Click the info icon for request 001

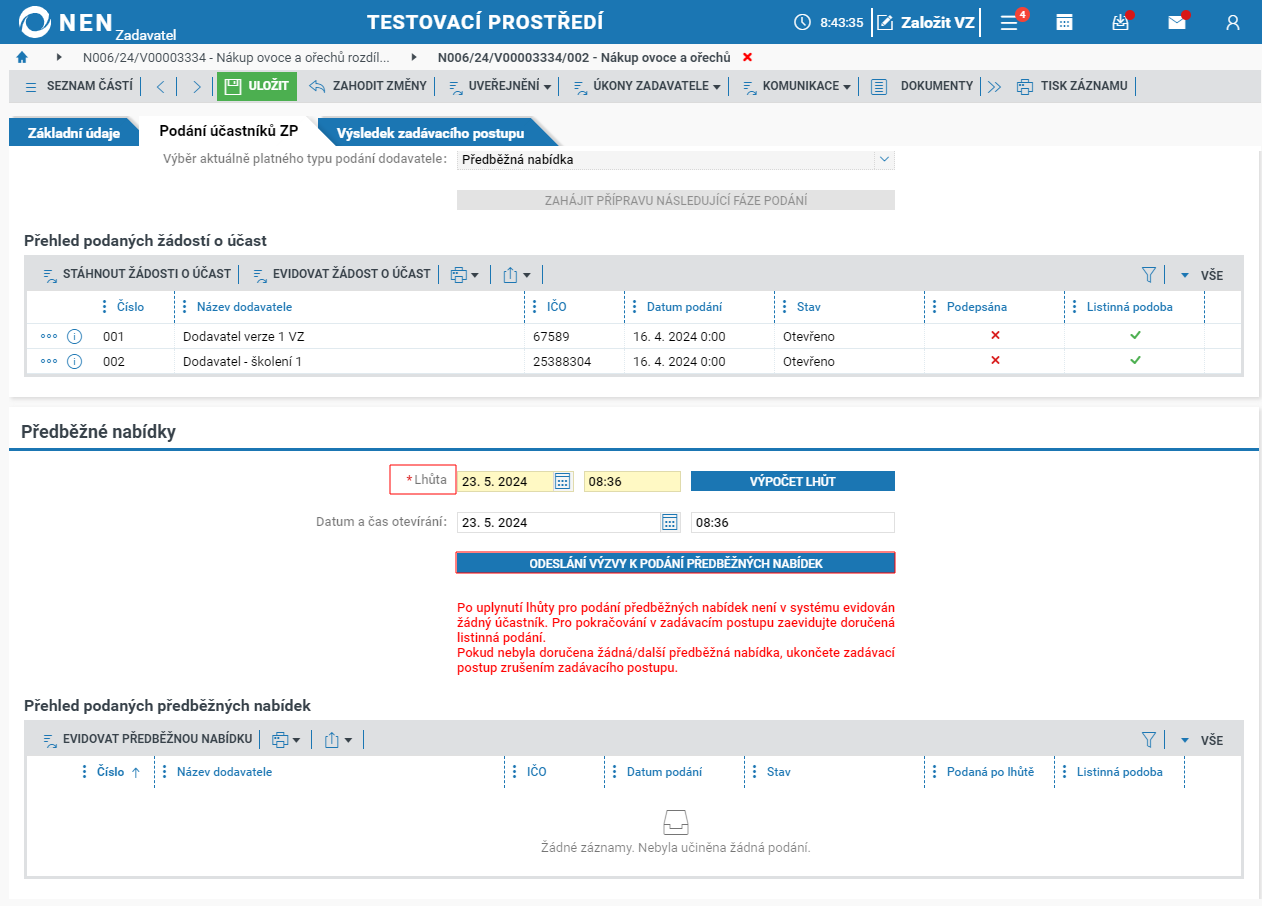(74, 336)
